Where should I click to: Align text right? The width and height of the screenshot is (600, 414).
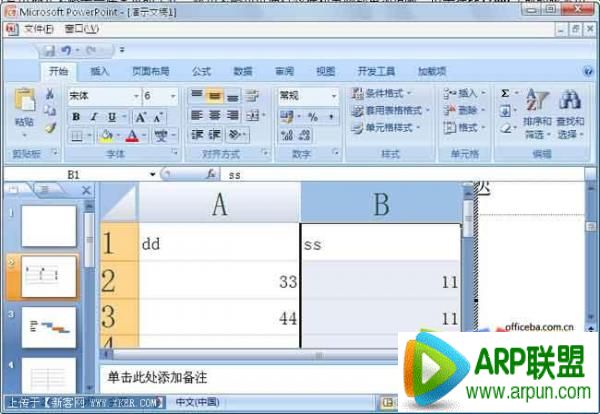pyautogui.click(x=232, y=115)
